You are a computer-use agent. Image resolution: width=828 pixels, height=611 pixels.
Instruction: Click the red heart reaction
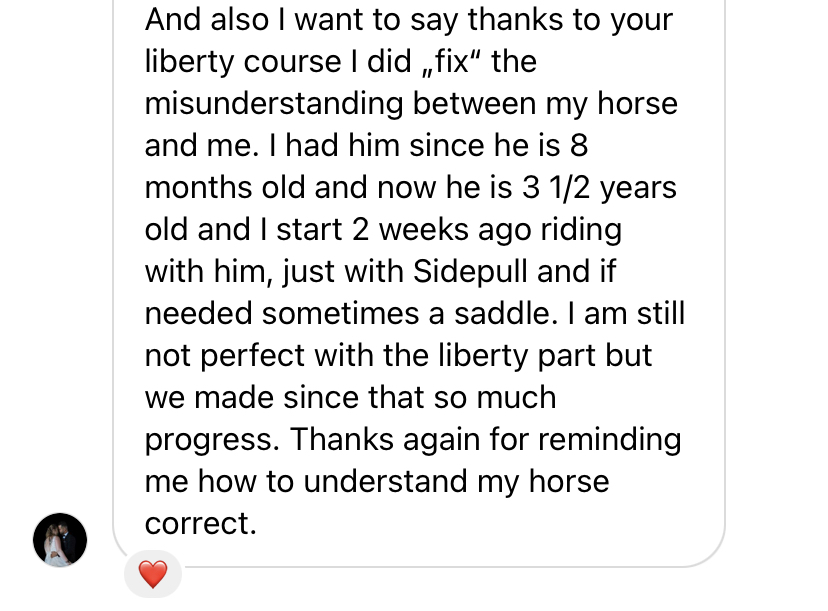click(152, 574)
